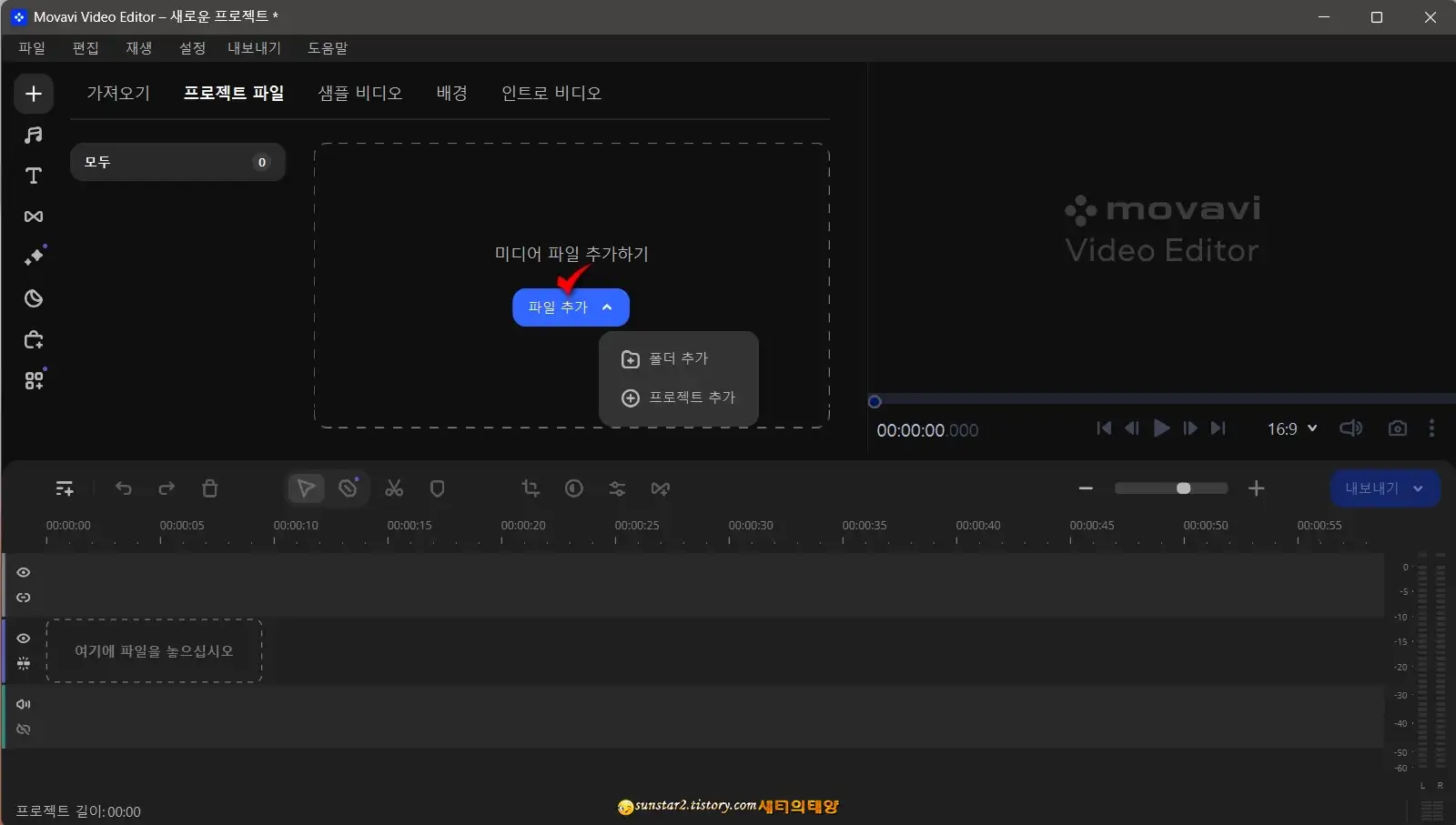Open the 파일 menu
The image size is (1456, 825).
32,48
